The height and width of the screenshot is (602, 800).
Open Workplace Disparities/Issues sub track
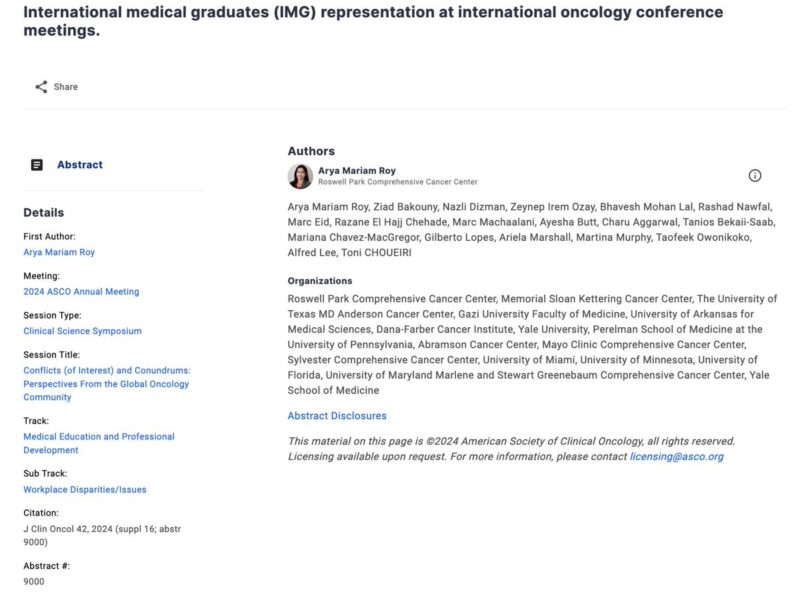[85, 489]
